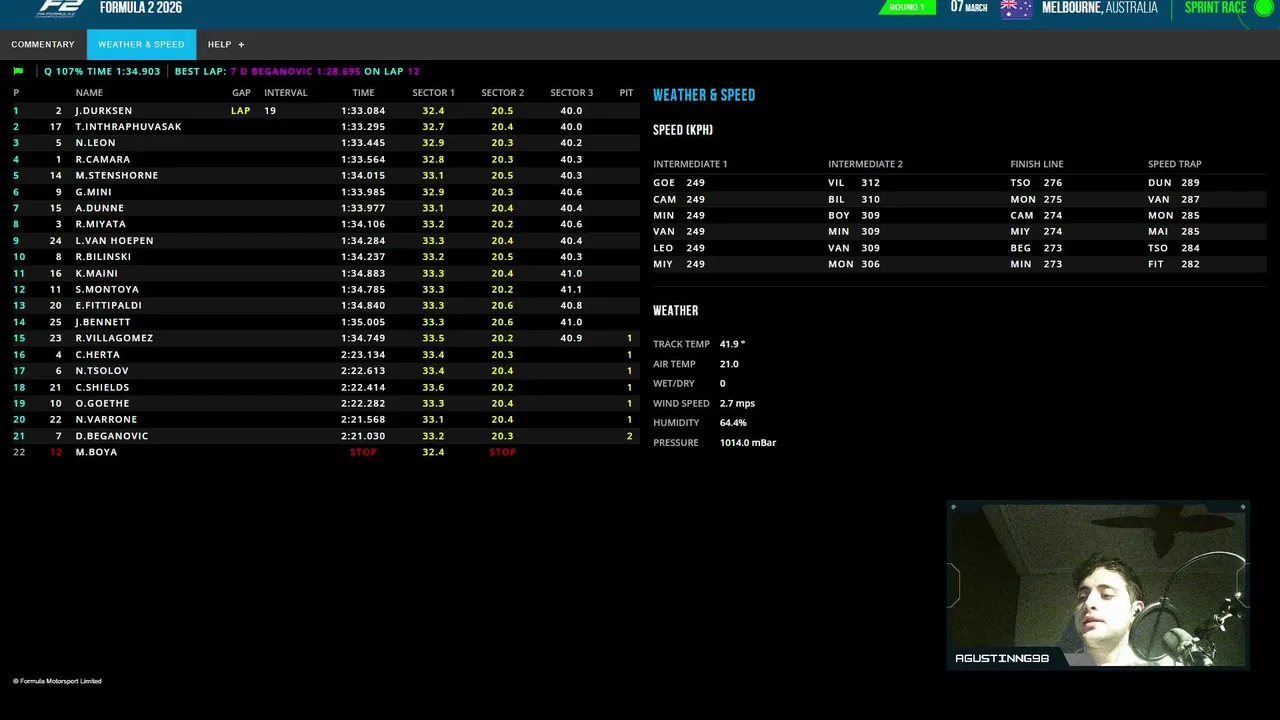The height and width of the screenshot is (720, 1280).
Task: Click the Intermediate 1 GOE 249 entry
Action: click(x=679, y=183)
